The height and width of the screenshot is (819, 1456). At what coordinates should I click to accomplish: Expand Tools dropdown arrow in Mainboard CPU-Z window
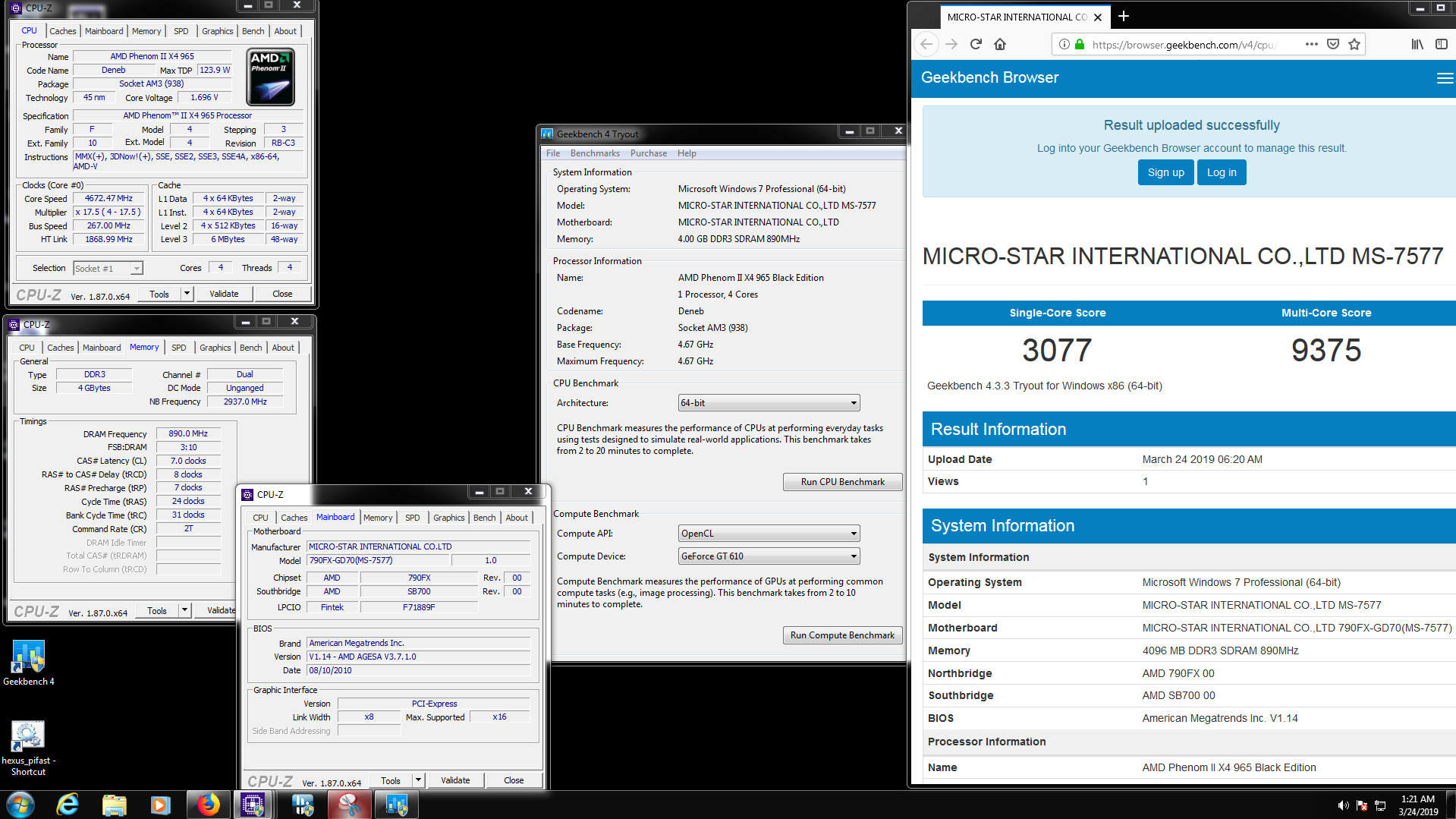(x=418, y=780)
